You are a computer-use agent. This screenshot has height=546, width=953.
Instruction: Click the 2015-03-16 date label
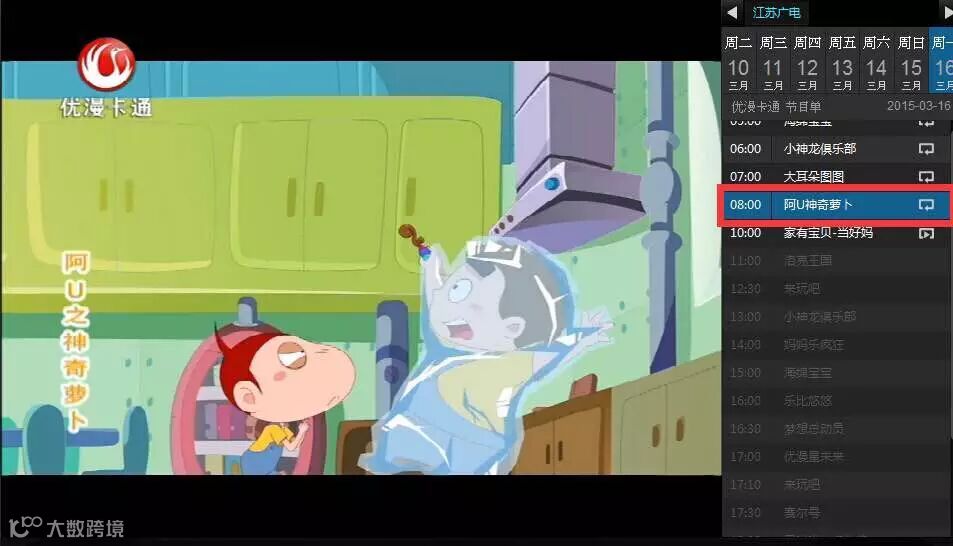[918, 106]
